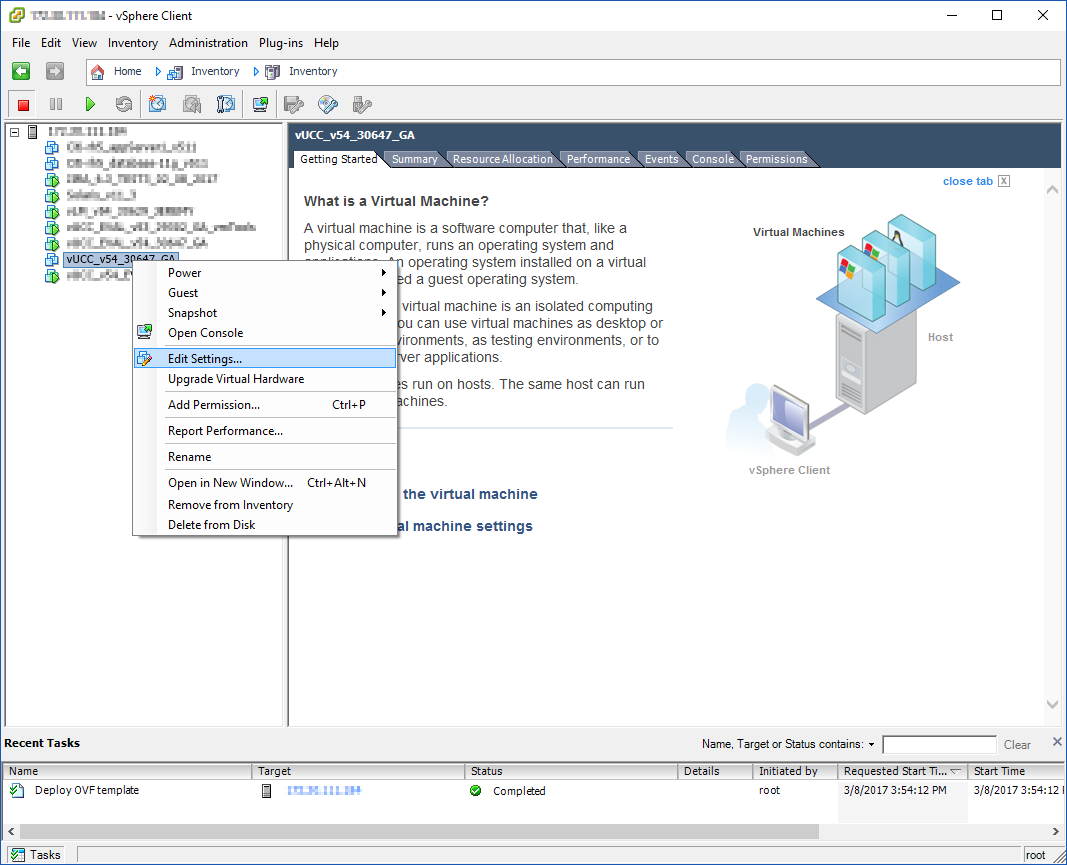This screenshot has height=865, width=1067.
Task: Click the red Power Off toolbar icon
Action: click(x=23, y=105)
